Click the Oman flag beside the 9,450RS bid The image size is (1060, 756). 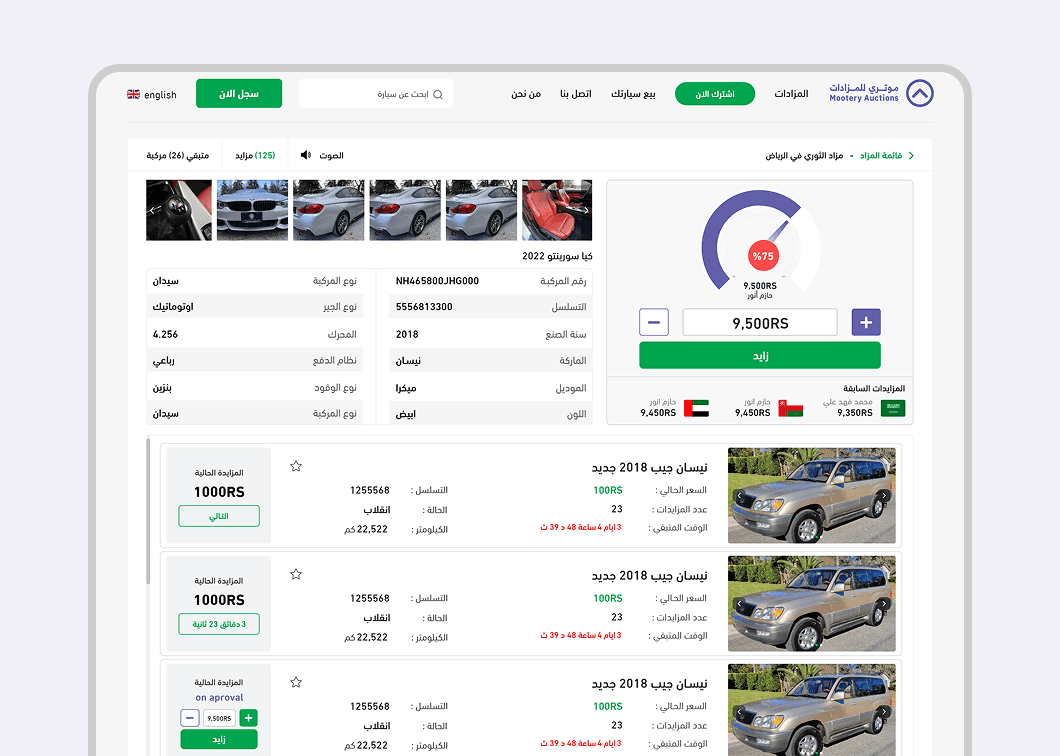tap(791, 407)
